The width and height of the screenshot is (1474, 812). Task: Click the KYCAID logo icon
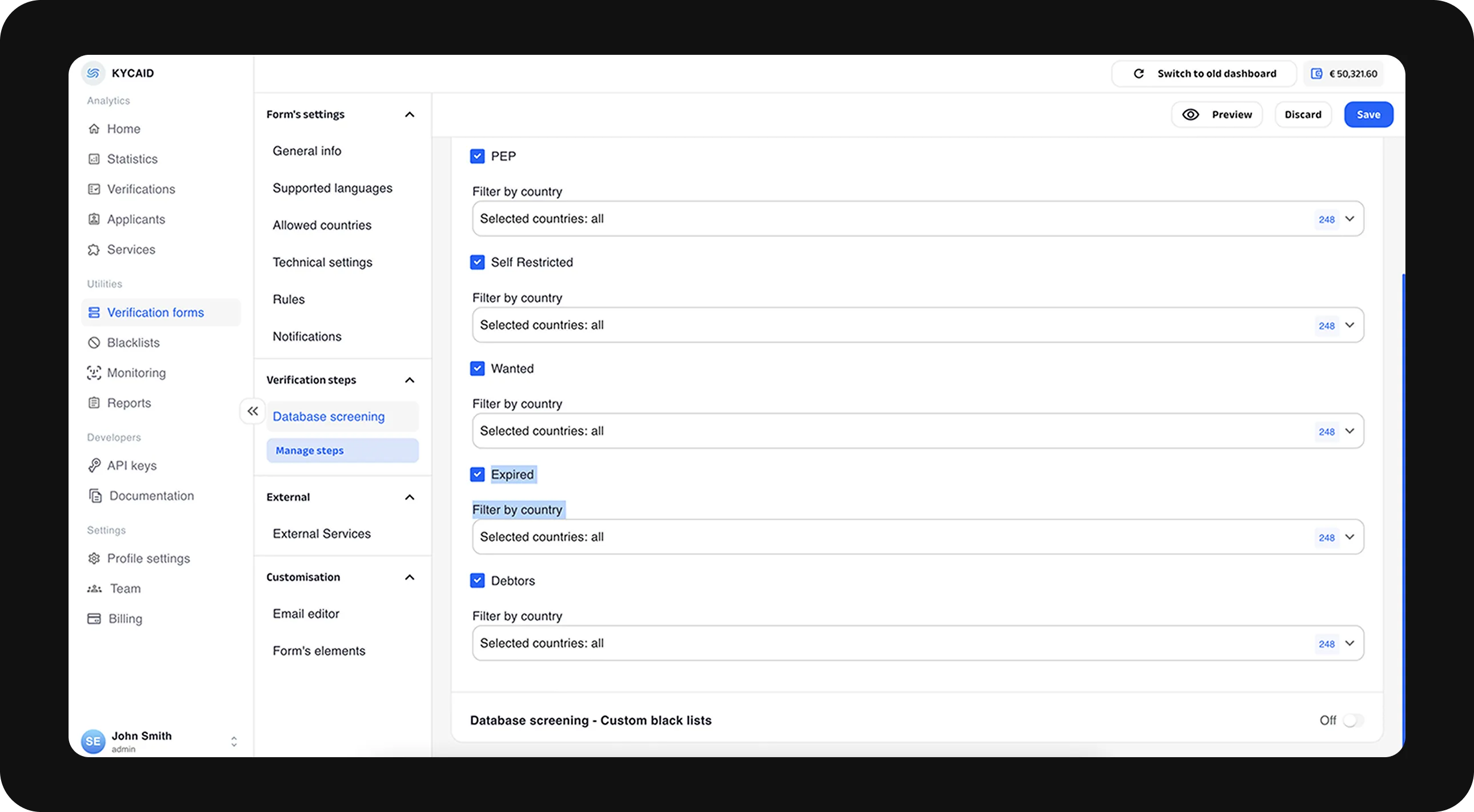93,73
